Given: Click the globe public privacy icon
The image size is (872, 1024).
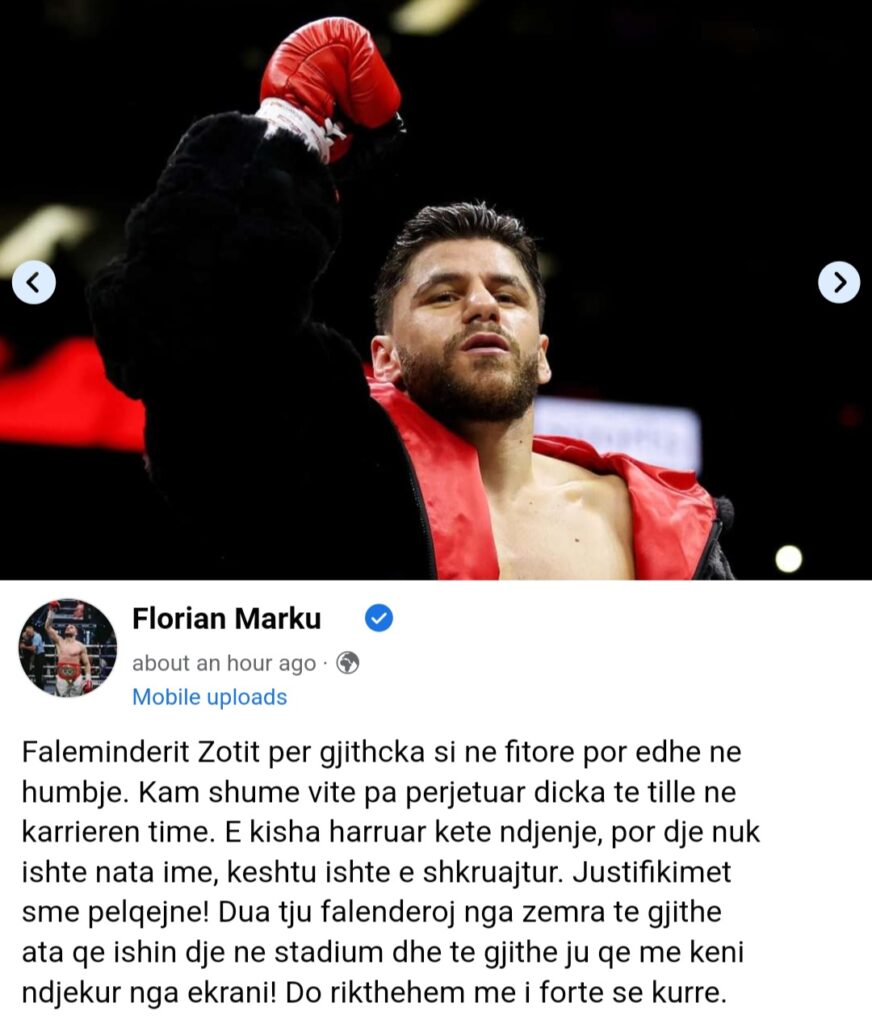Looking at the screenshot, I should point(347,663).
